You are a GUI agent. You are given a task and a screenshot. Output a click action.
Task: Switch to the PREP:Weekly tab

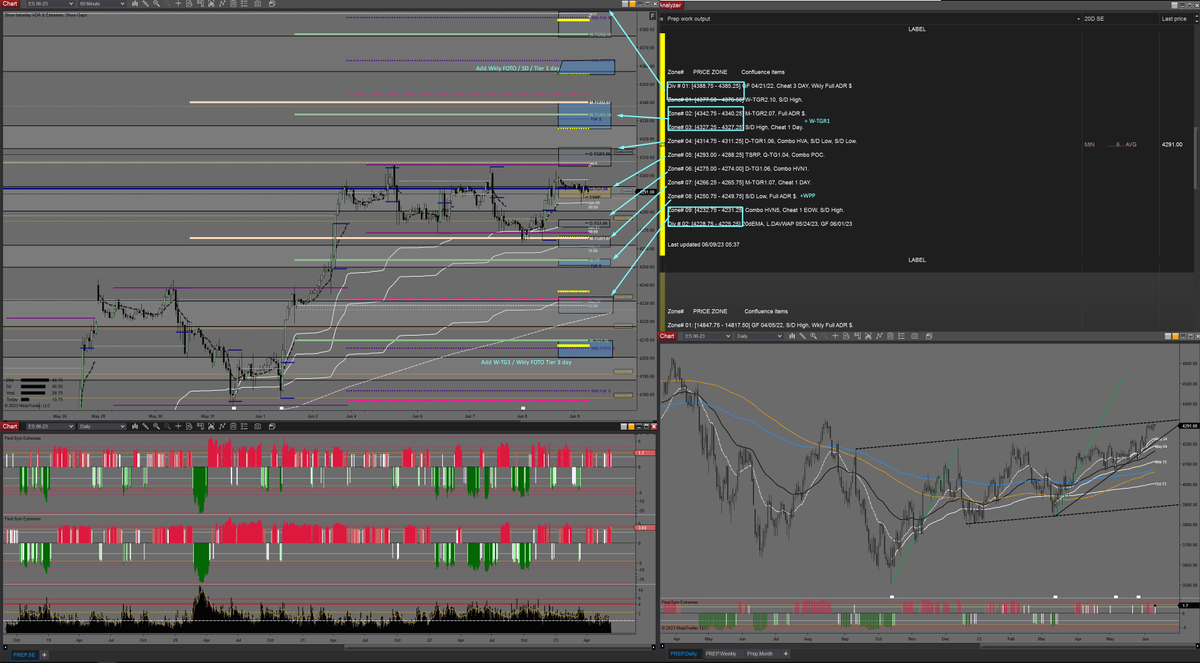724,654
